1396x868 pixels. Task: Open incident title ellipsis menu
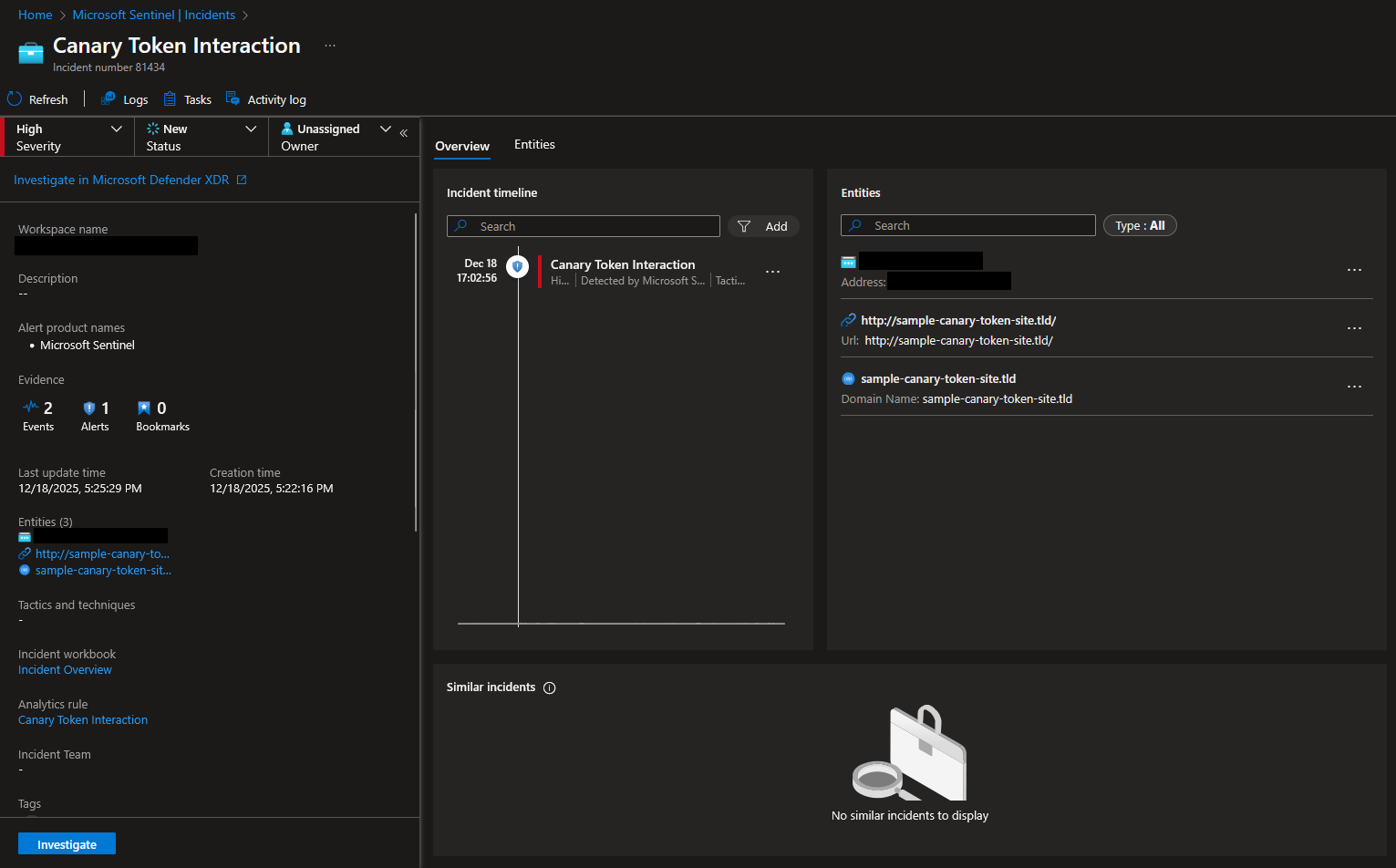[x=330, y=46]
